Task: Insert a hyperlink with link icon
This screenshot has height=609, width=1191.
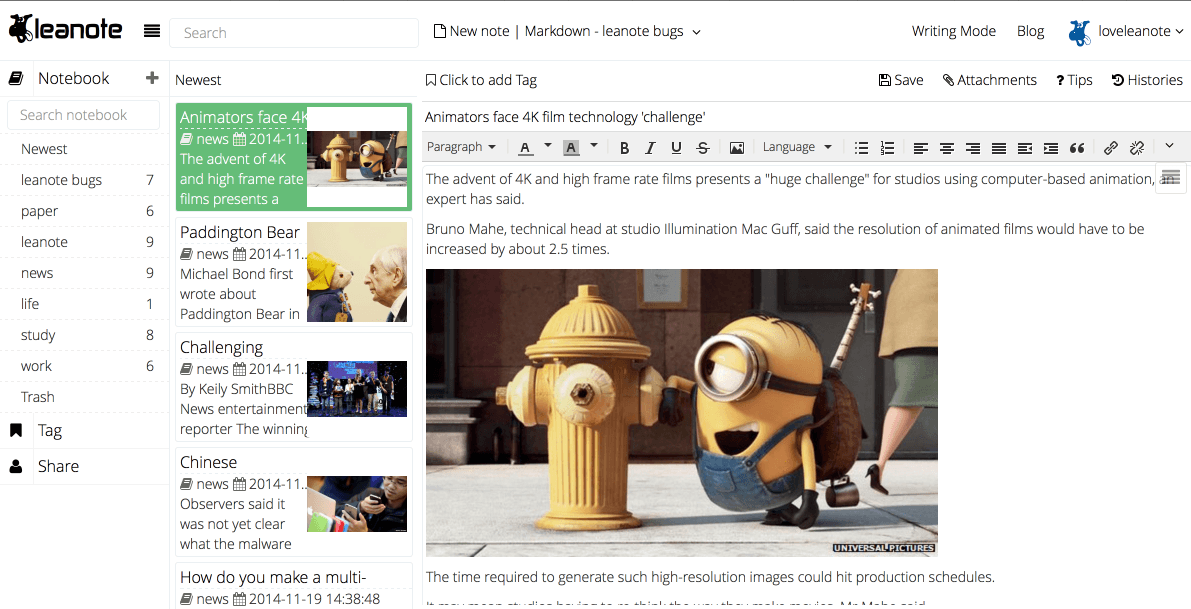Action: [x=1111, y=148]
